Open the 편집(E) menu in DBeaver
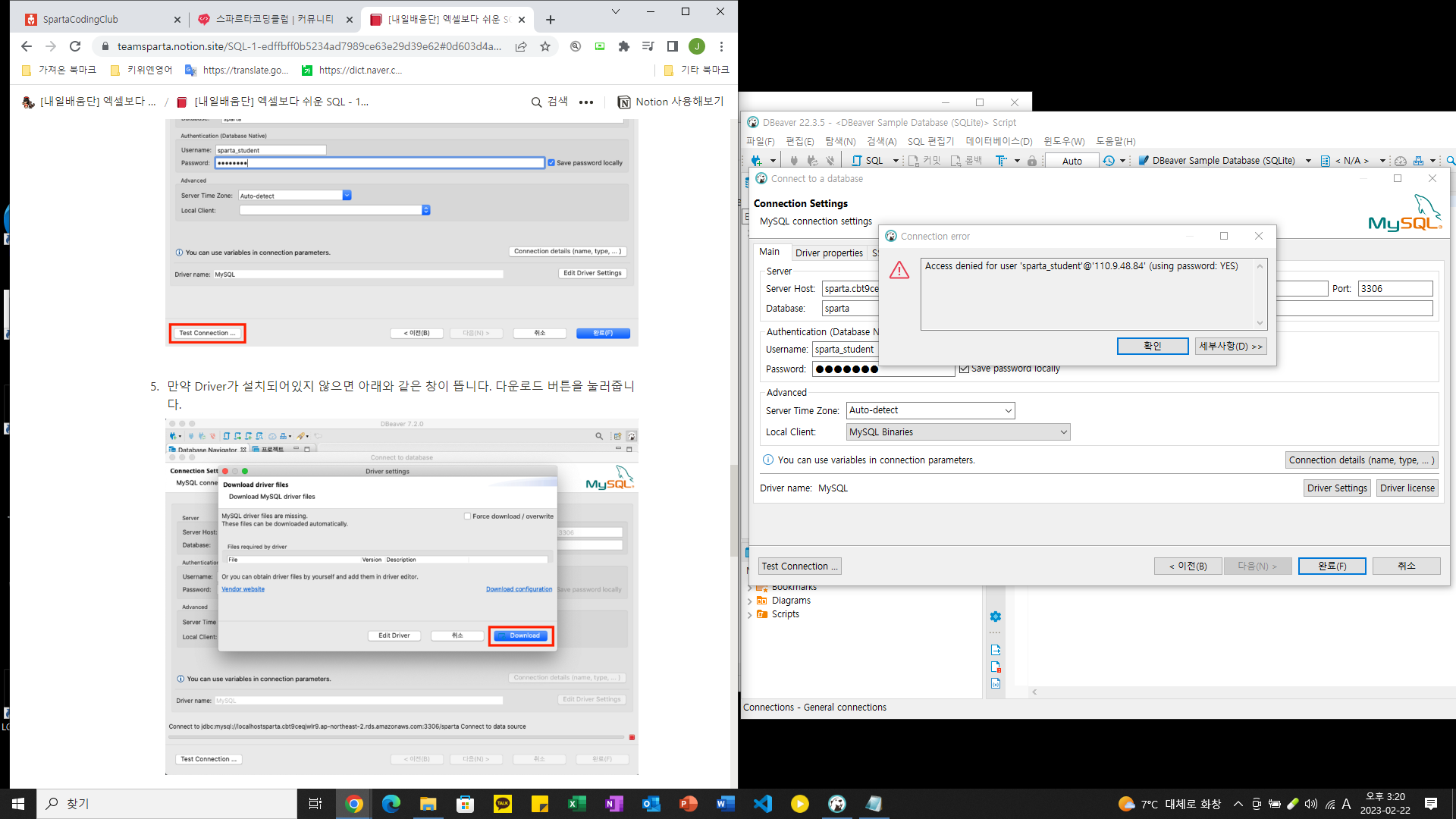The height and width of the screenshot is (819, 1456). (x=800, y=142)
